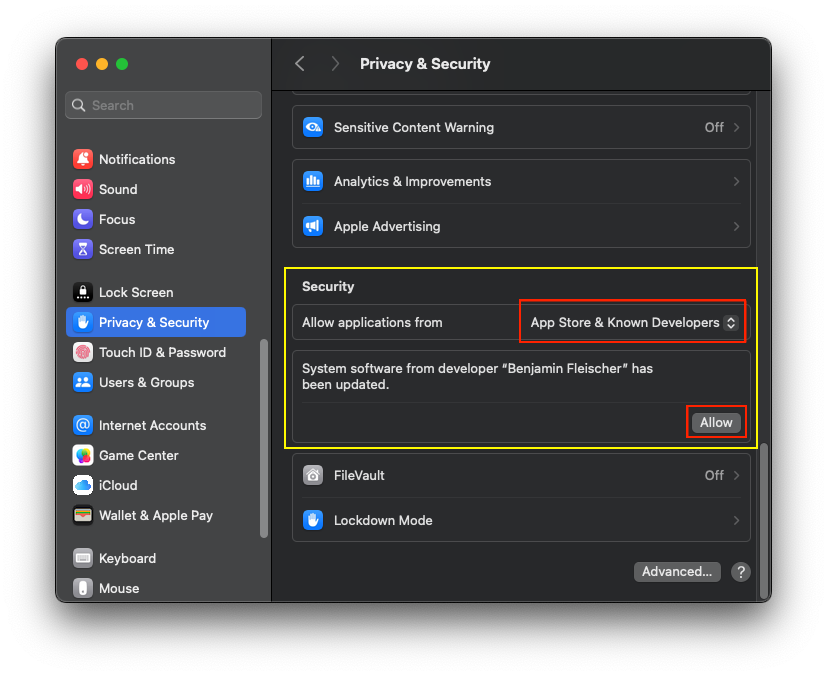Expand Apple Advertising chevron

click(x=736, y=226)
